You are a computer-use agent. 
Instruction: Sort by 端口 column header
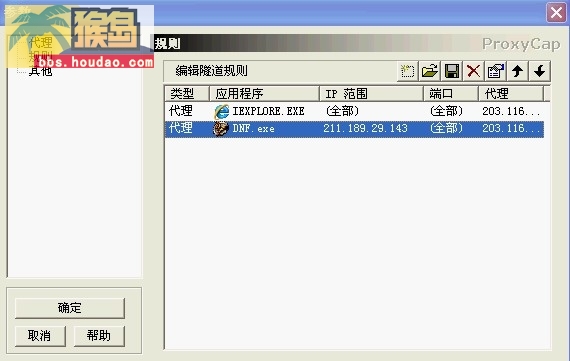[x=451, y=94]
